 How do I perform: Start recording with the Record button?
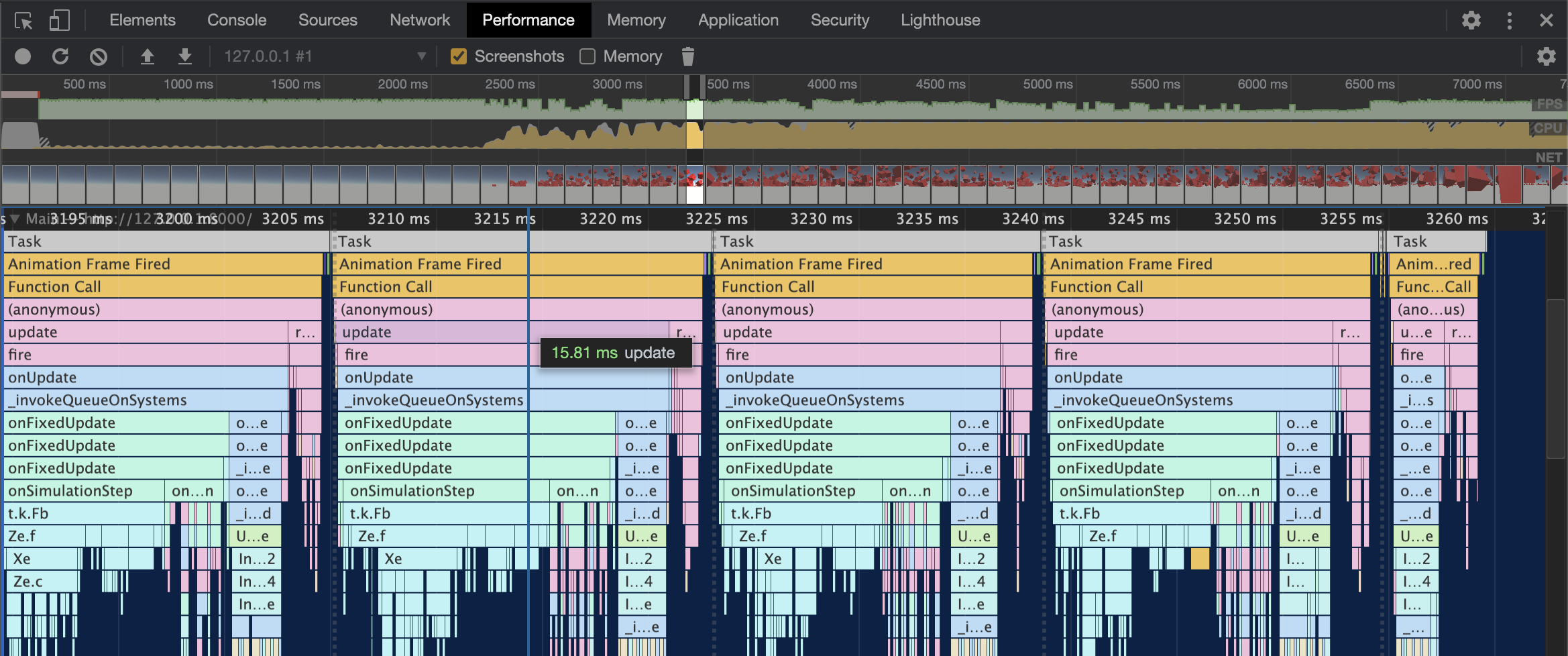click(23, 56)
